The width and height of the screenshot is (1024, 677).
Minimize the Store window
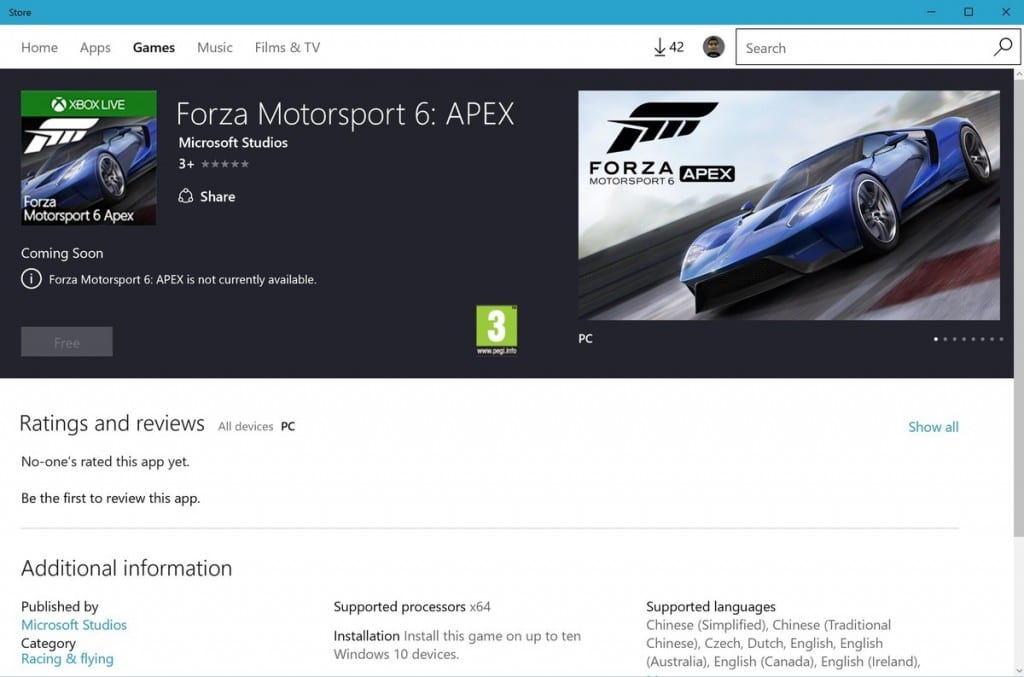tap(931, 12)
